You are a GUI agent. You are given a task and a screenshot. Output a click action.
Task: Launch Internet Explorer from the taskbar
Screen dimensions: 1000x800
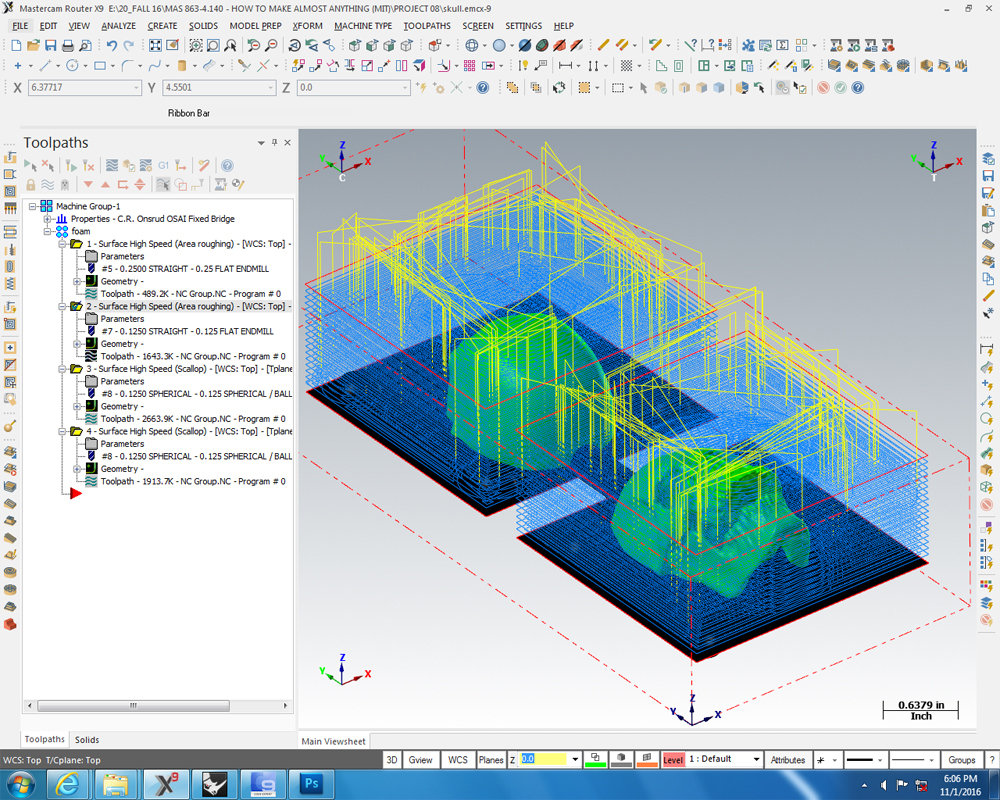(x=68, y=784)
